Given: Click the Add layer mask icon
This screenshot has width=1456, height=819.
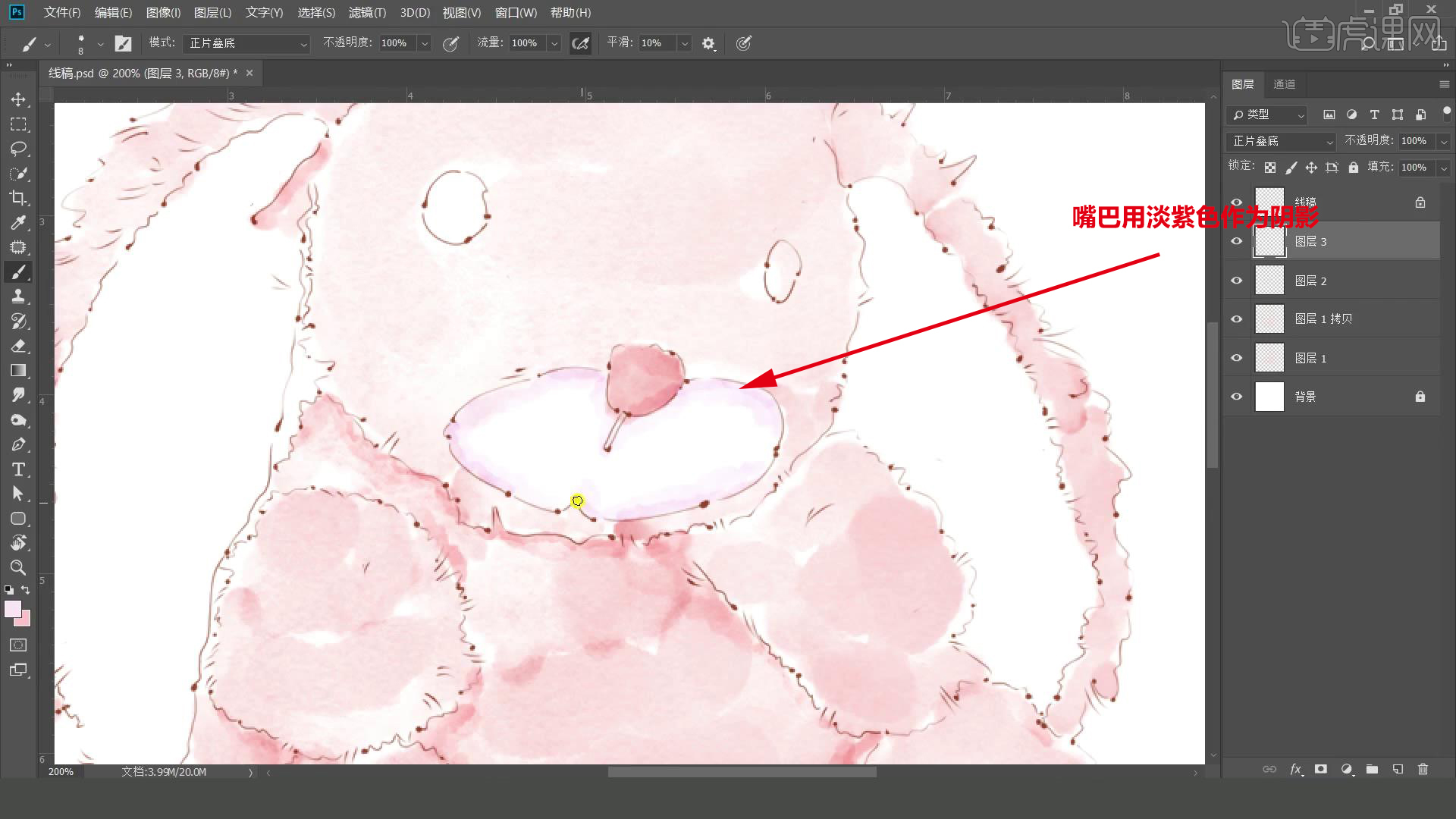Looking at the screenshot, I should click(1321, 769).
